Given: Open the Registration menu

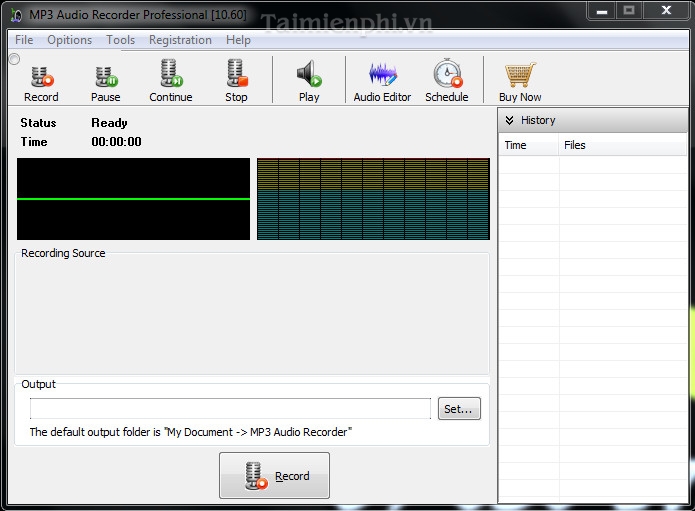Looking at the screenshot, I should tap(180, 40).
